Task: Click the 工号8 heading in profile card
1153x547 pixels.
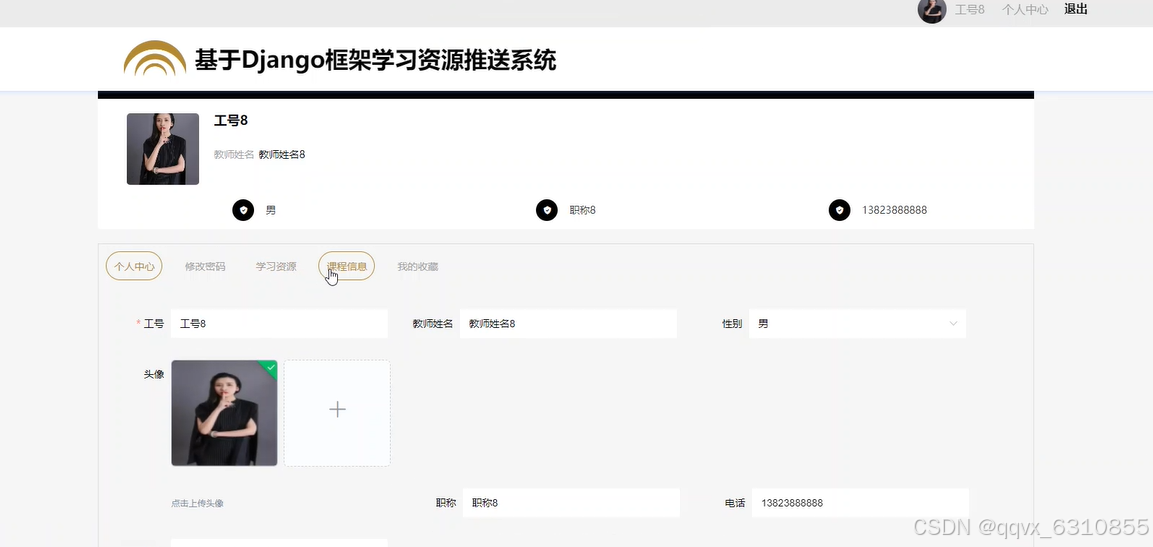Action: pyautogui.click(x=231, y=121)
